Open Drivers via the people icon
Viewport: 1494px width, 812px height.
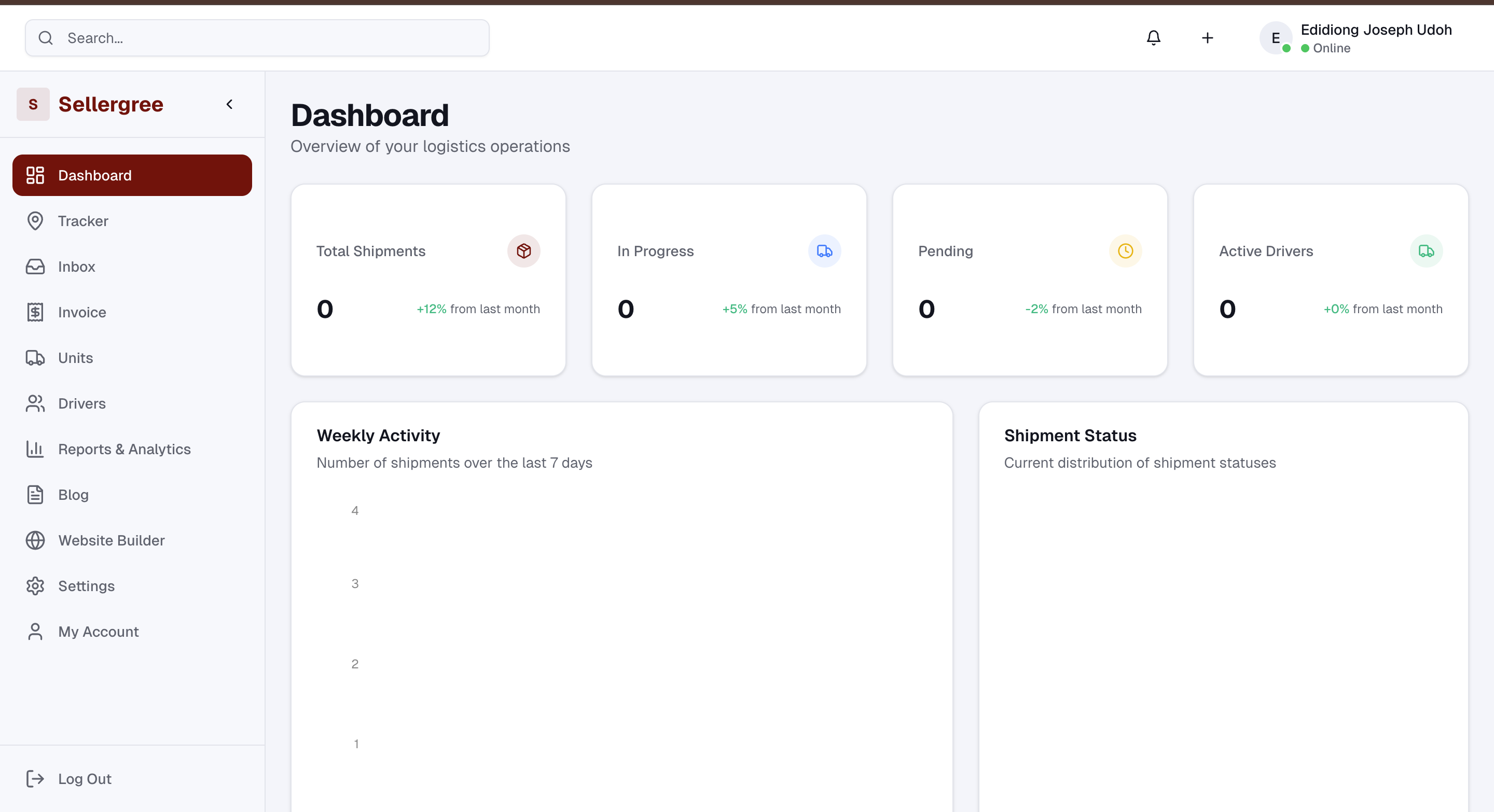pos(35,403)
